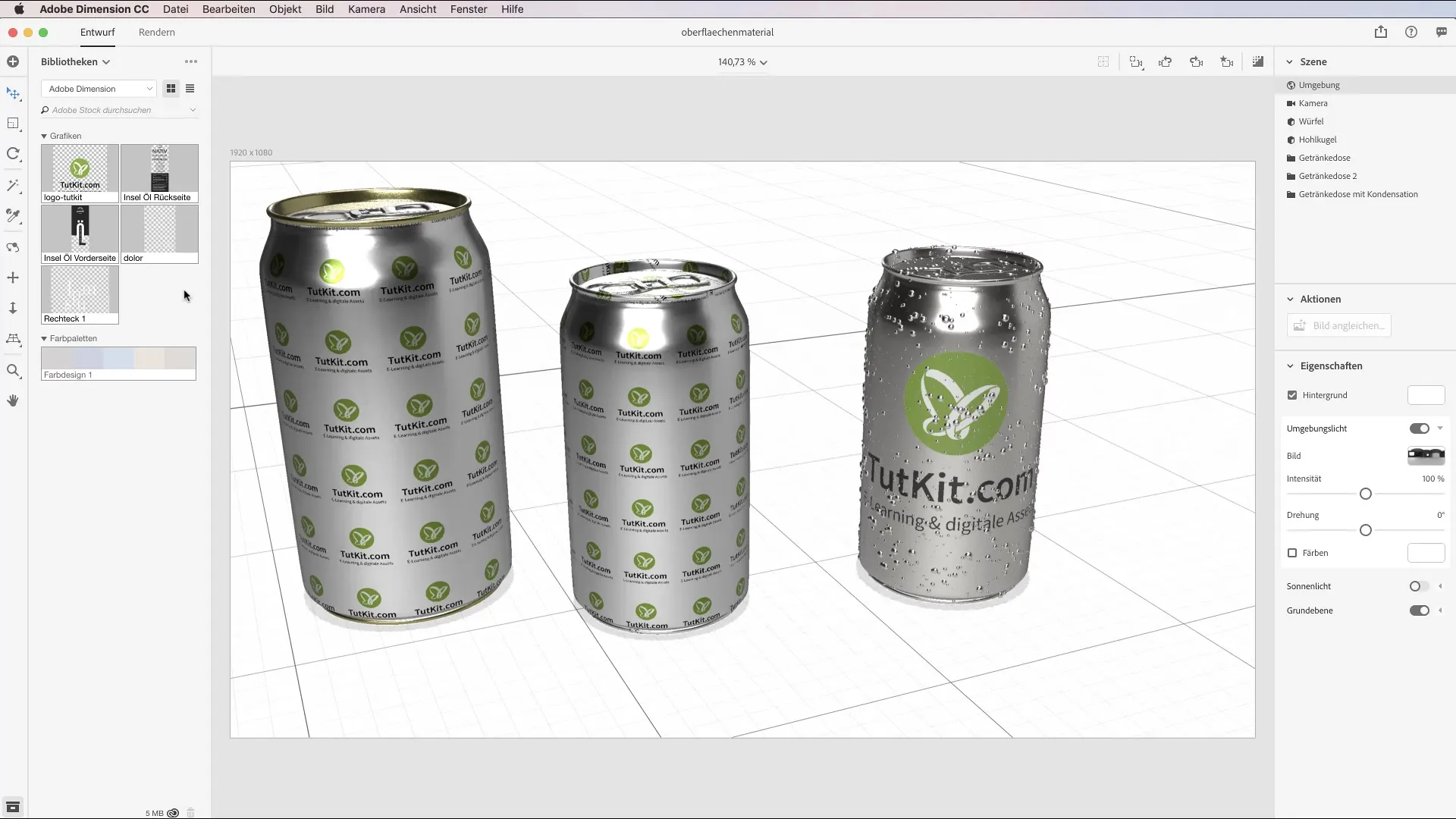Select Kamera in the scene list
Image resolution: width=1456 pixels, height=819 pixels.
tap(1365, 103)
